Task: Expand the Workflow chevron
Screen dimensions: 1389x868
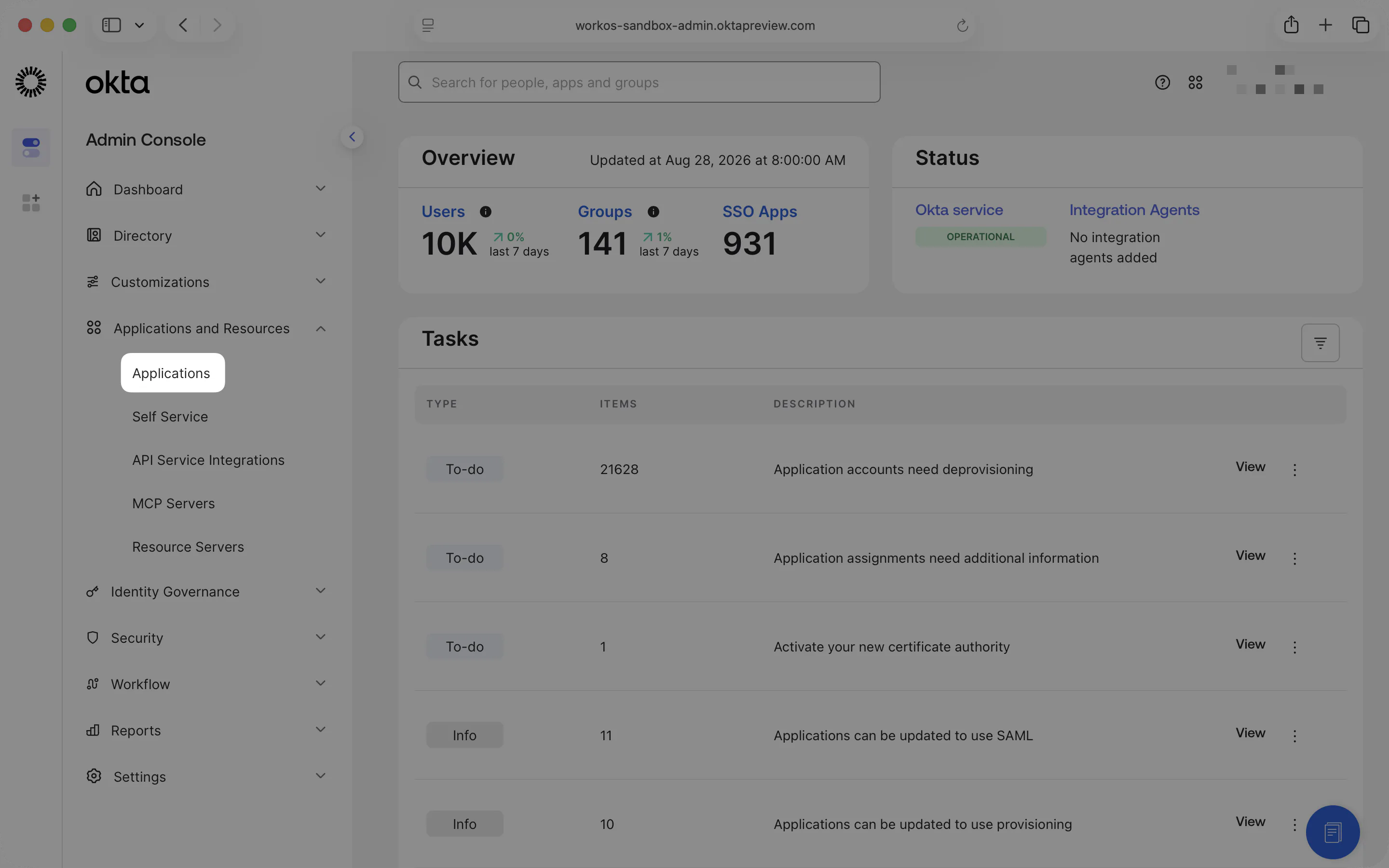Action: point(321,683)
